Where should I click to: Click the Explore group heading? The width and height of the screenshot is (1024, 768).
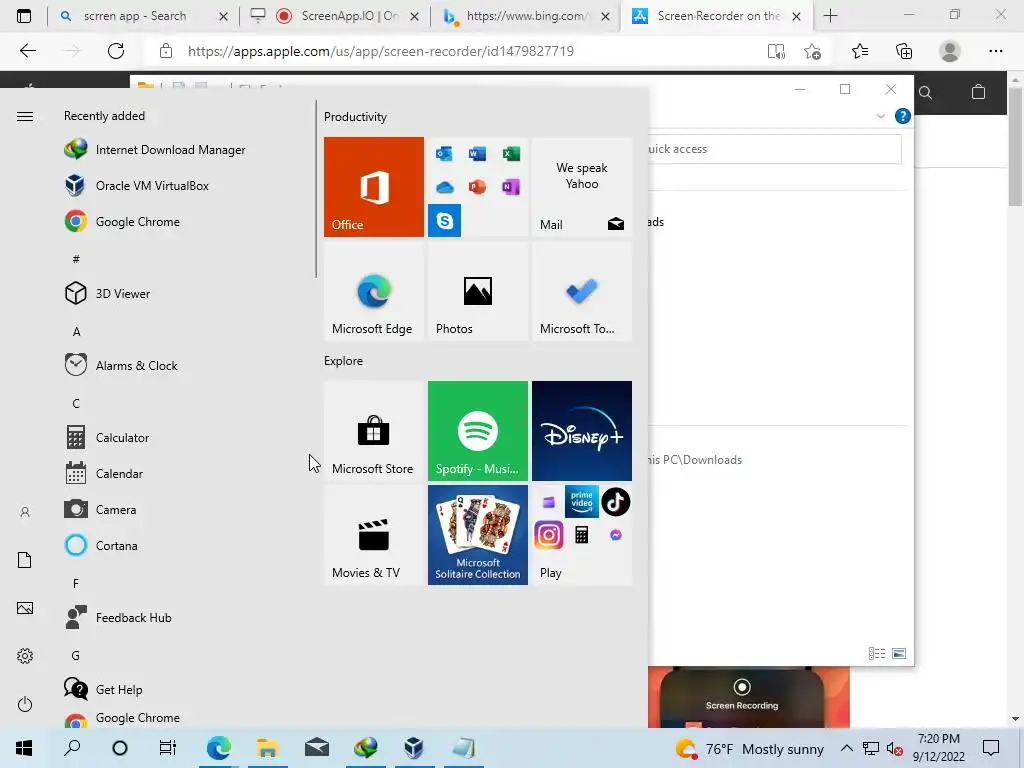[x=344, y=360]
